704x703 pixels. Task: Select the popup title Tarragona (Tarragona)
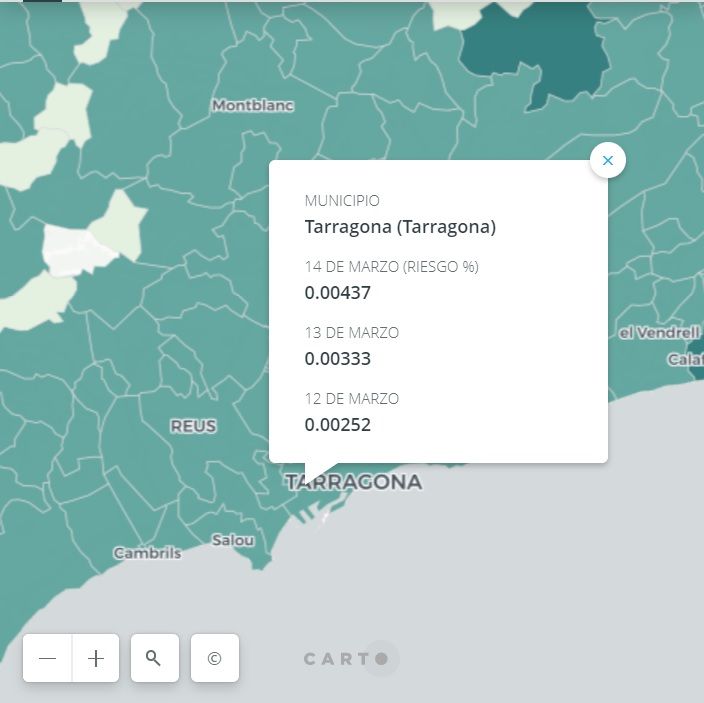400,226
